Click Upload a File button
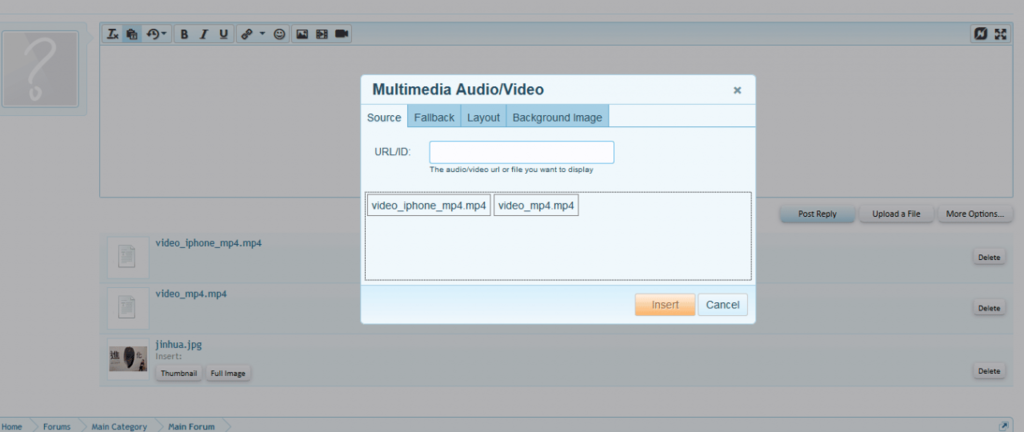Screen dimensions: 1024x432 point(896,214)
